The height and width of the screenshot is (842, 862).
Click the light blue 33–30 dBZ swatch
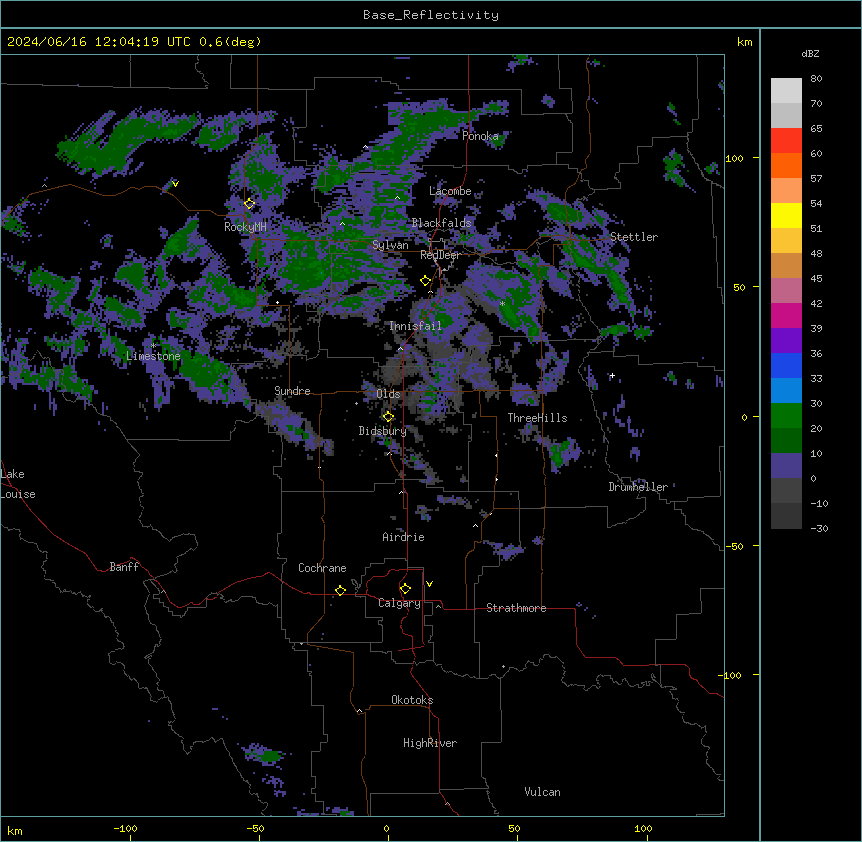pyautogui.click(x=786, y=391)
